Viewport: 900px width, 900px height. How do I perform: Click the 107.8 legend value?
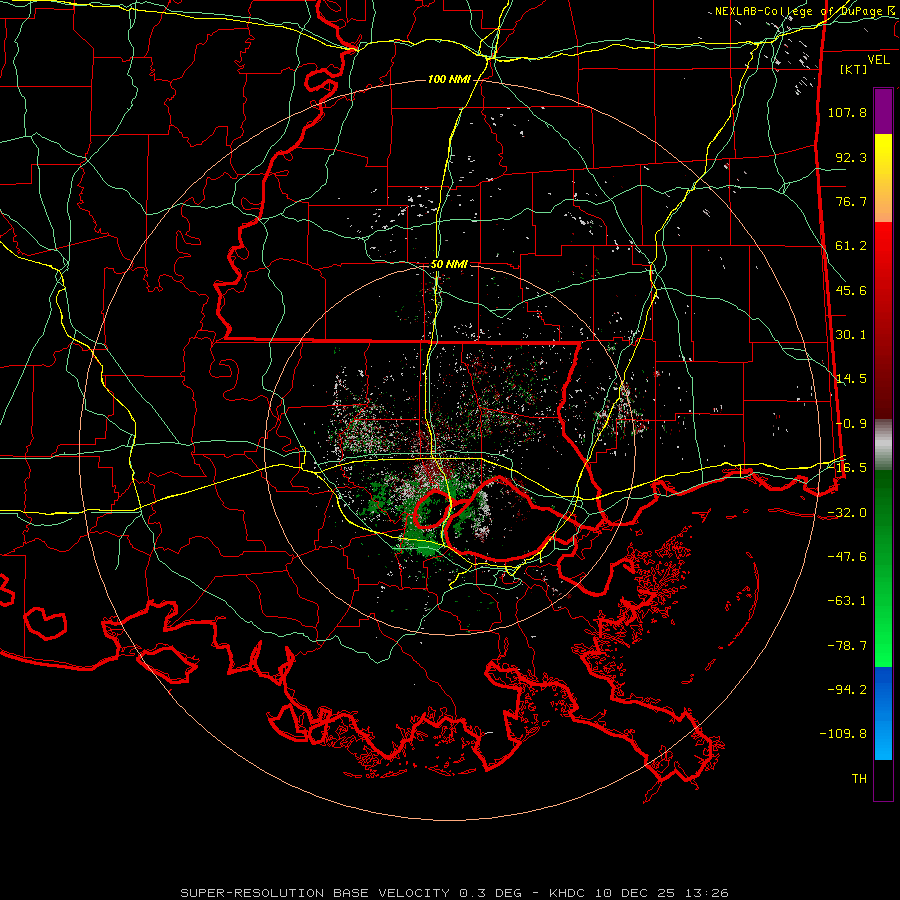tap(847, 112)
